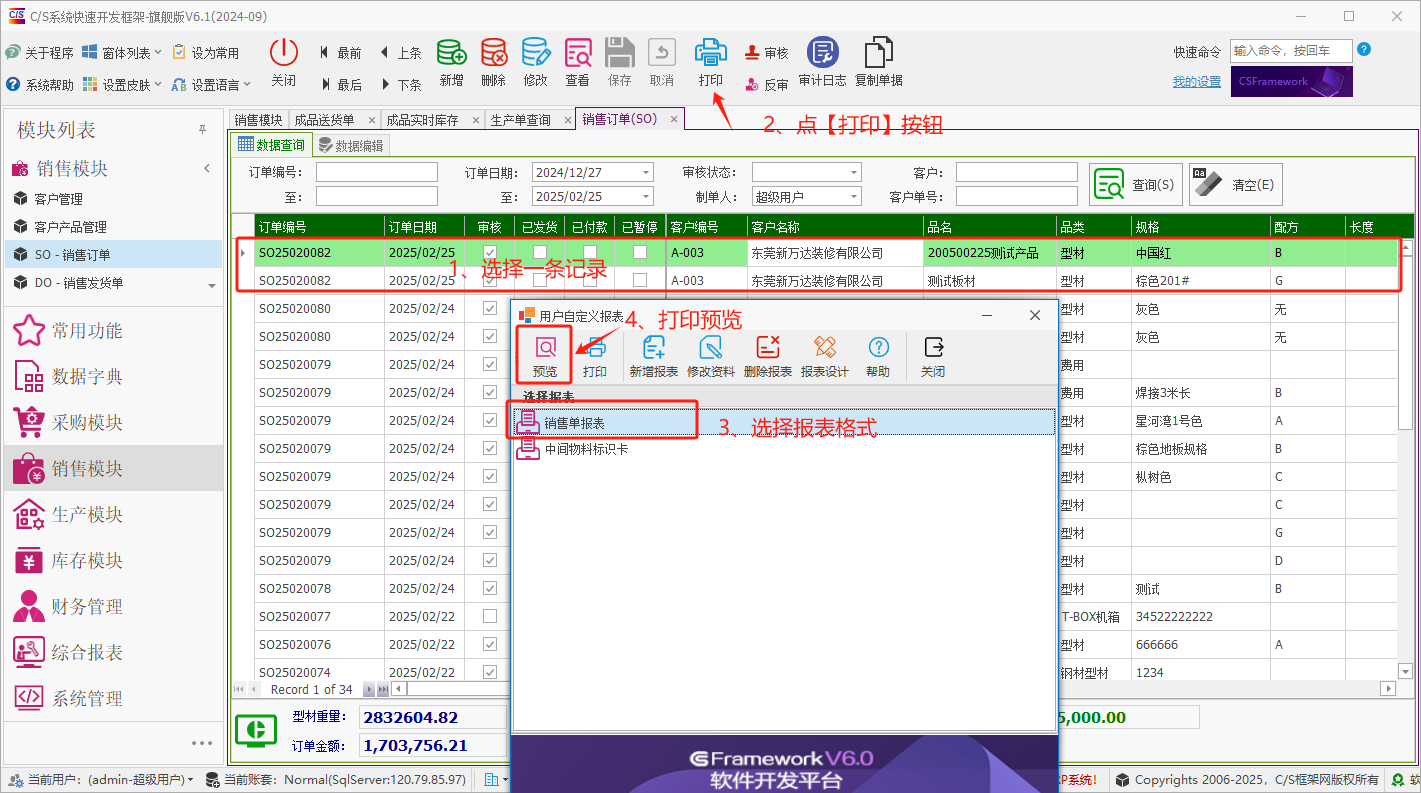
Task: Toggle 已付款 checkbox in first SO25020082 row
Action: coord(590,252)
